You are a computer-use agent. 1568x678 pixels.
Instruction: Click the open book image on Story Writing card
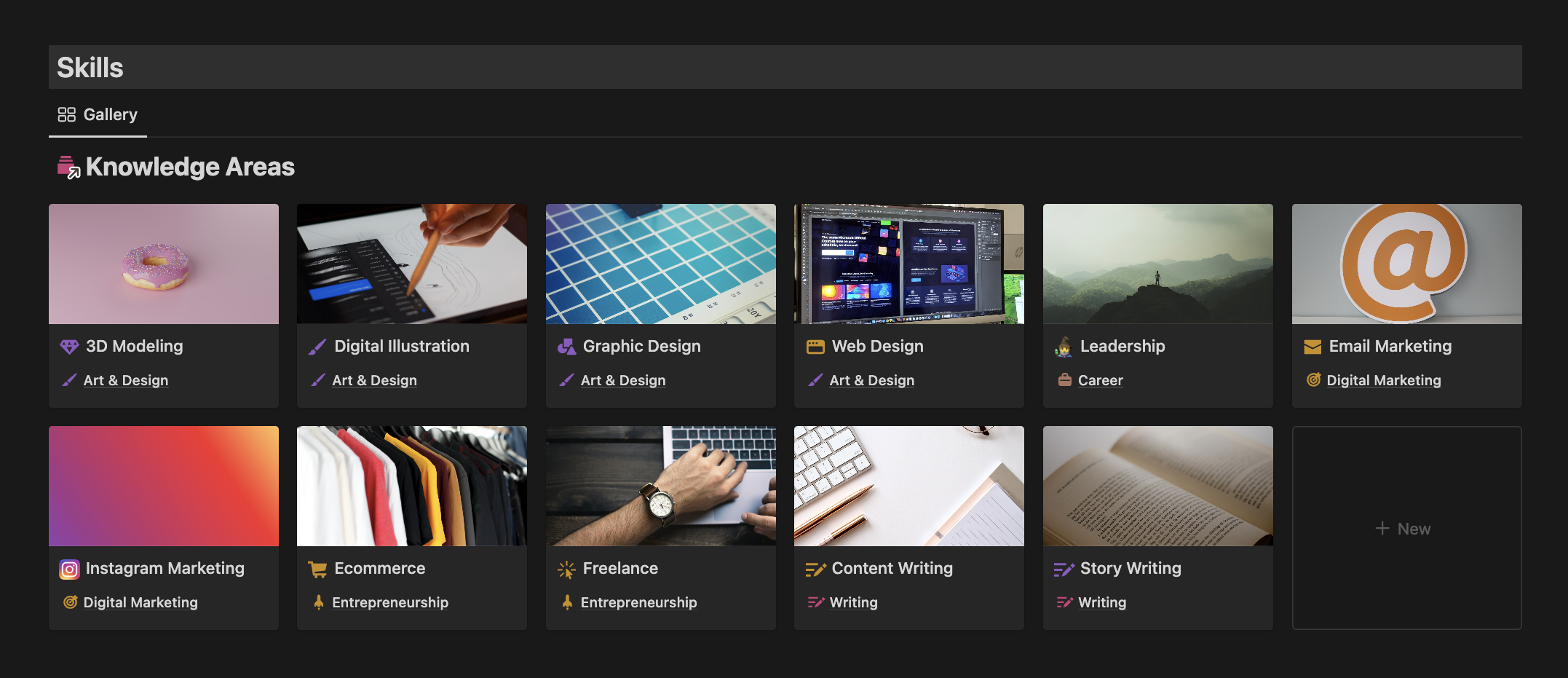tap(1157, 486)
